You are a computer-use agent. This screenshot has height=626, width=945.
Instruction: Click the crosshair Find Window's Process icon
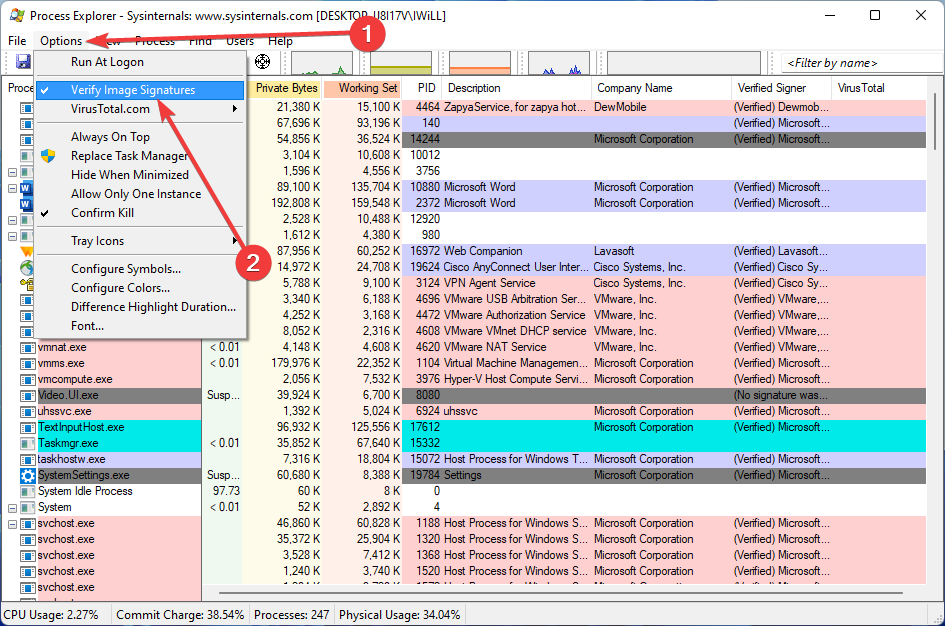tap(262, 61)
